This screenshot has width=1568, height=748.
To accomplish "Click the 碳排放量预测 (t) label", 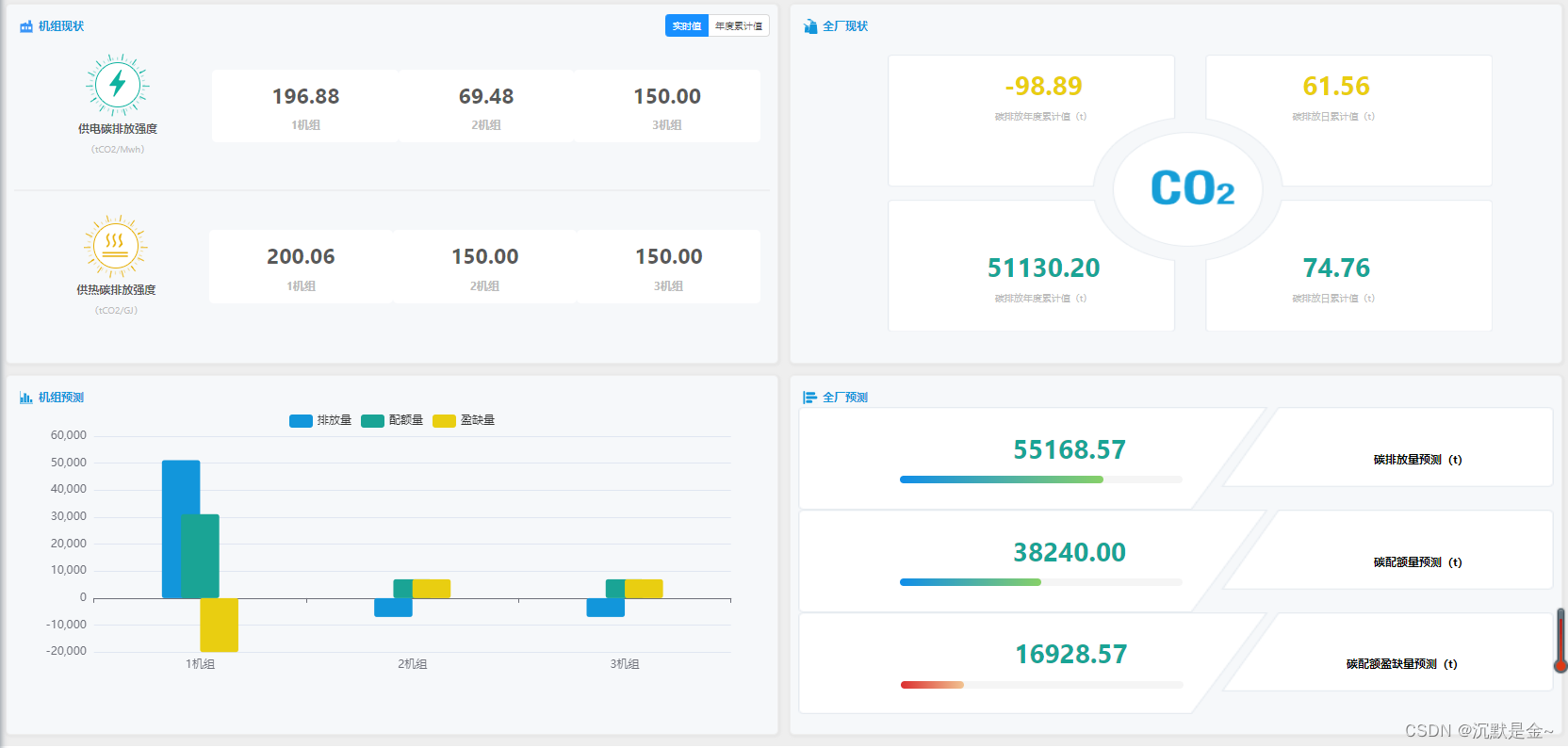I will (1417, 460).
